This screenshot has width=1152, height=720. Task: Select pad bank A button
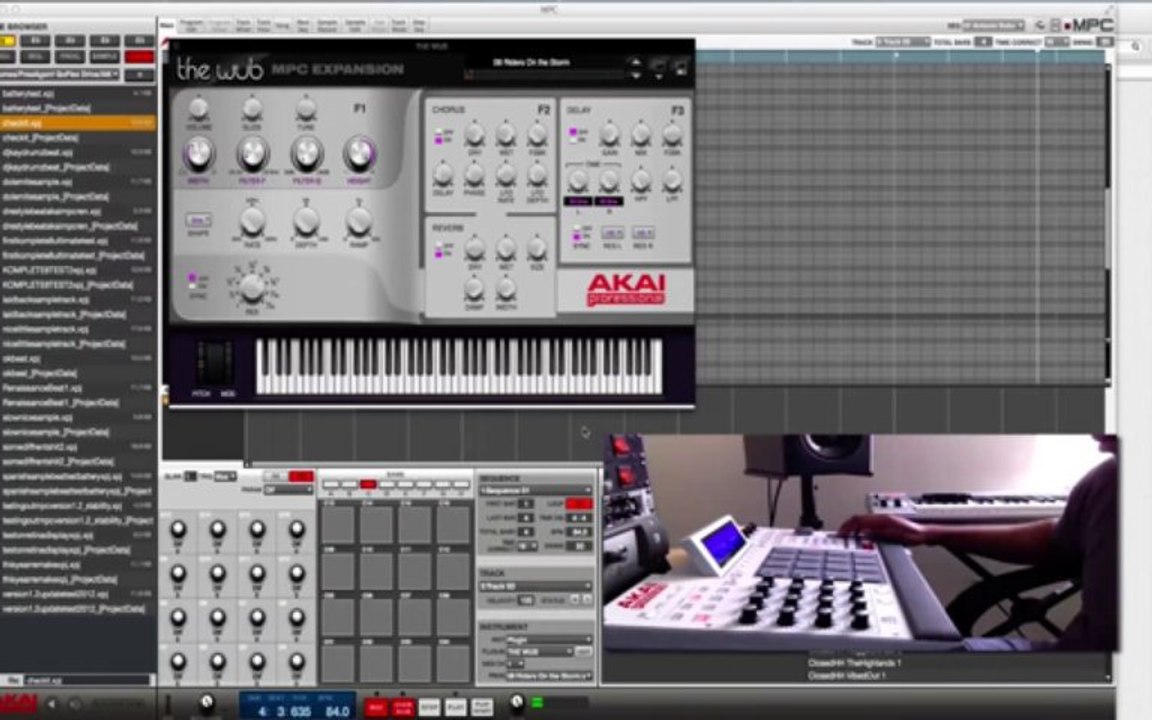pos(331,484)
